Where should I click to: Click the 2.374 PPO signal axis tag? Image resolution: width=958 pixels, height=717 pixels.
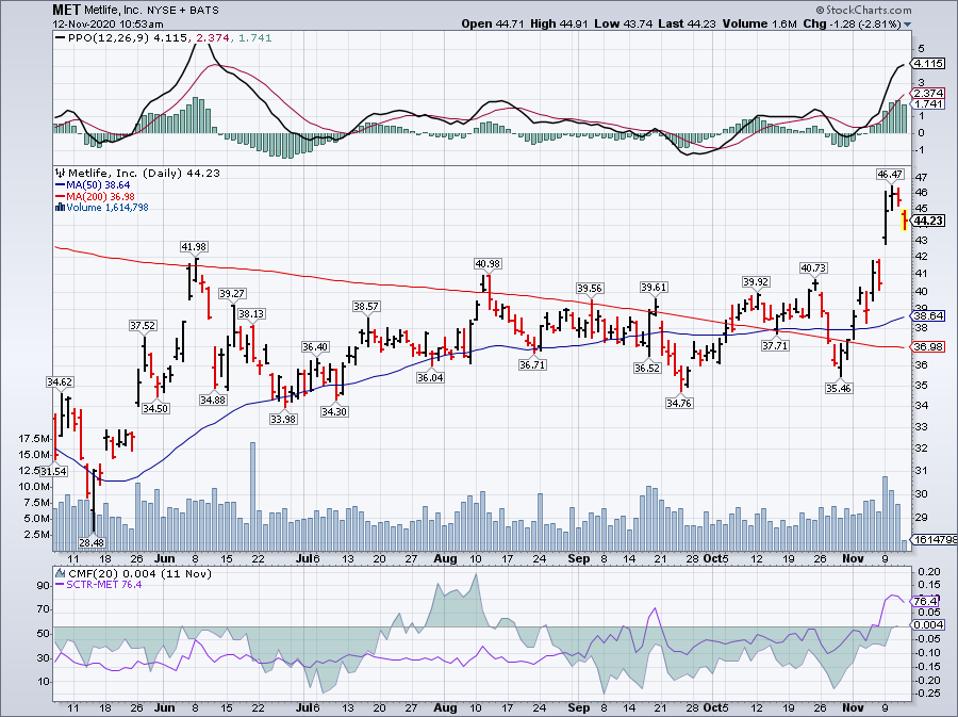pos(928,93)
